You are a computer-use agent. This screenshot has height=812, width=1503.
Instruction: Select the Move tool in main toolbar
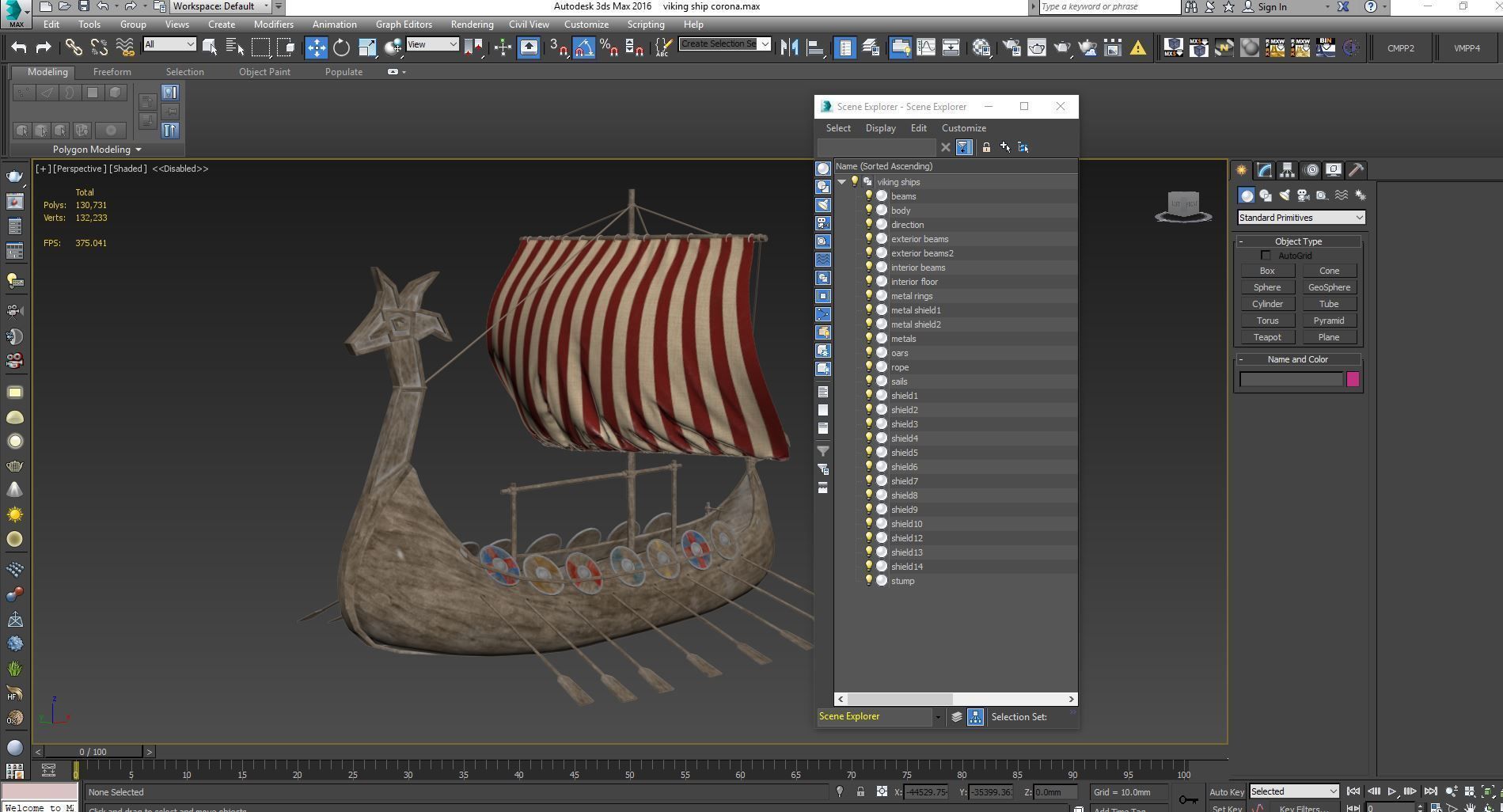pyautogui.click(x=316, y=47)
